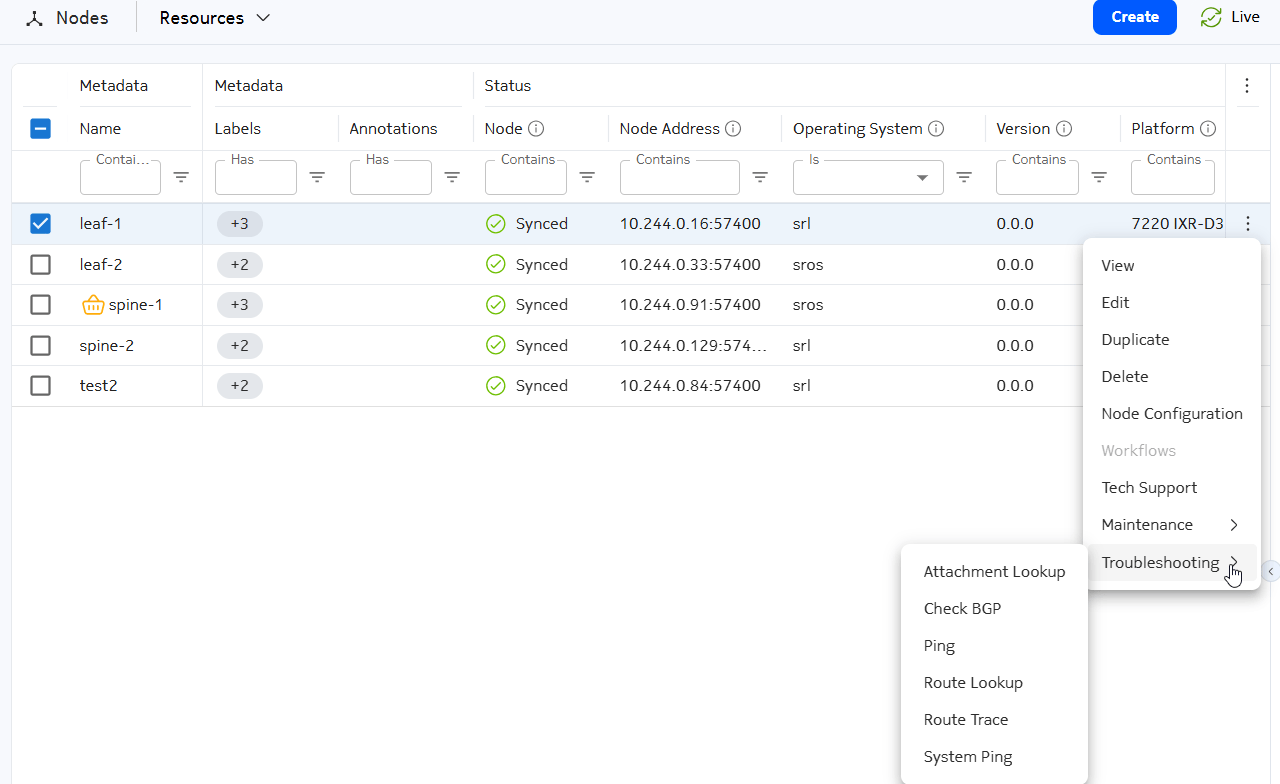
Task: Open table options three-dot menu in header
Action: click(1247, 86)
